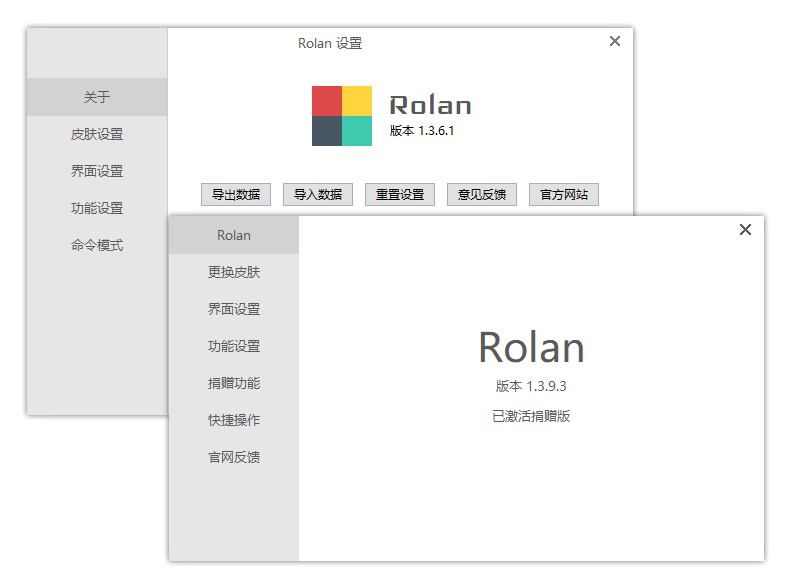Select 捐赠功能 in the front sidebar
Image resolution: width=793 pixels, height=585 pixels.
[234, 383]
